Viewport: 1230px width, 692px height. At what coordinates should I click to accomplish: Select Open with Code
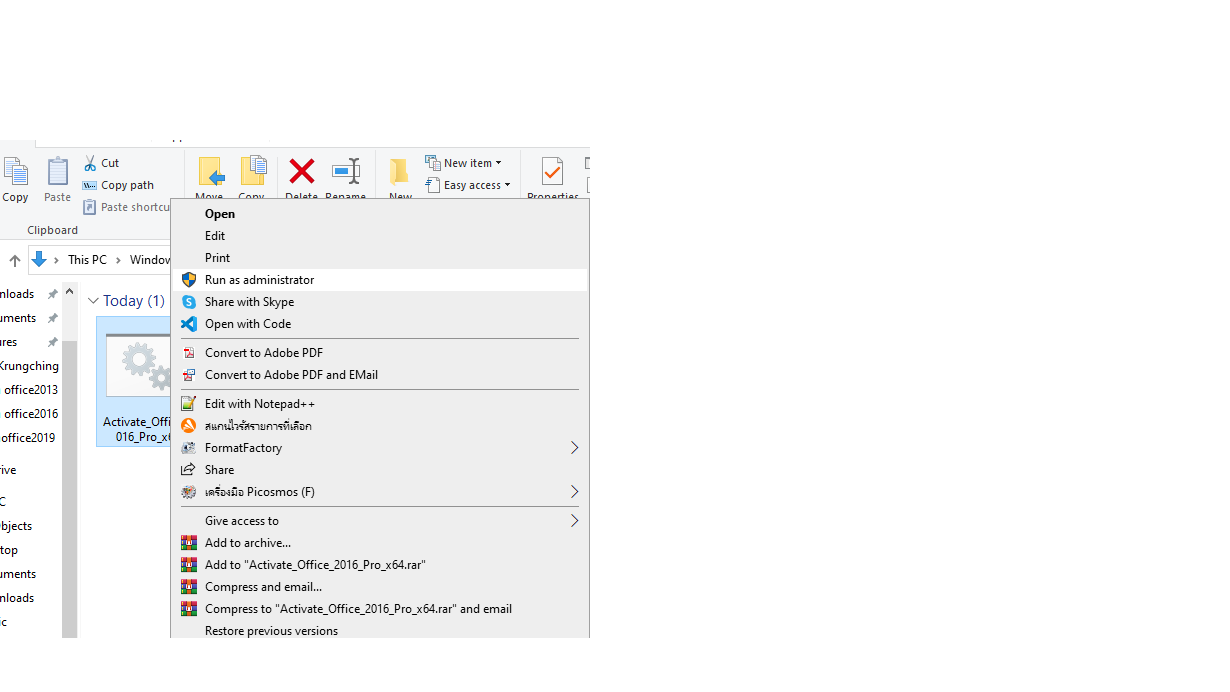[x=380, y=324]
